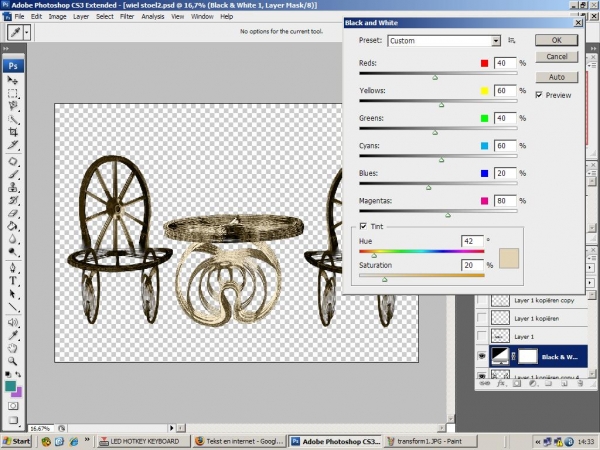Select the Line tool
The image size is (600, 450).
pyautogui.click(x=13, y=307)
